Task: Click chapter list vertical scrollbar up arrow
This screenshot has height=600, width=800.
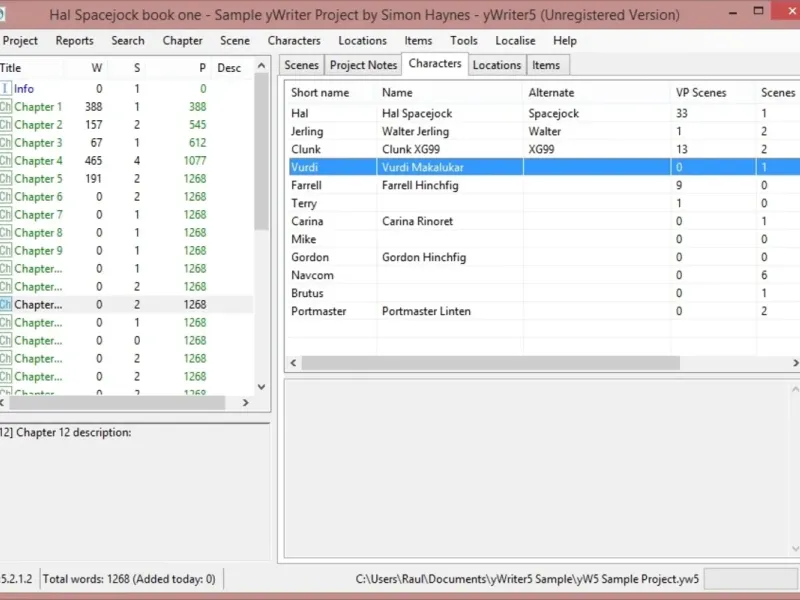Action: point(261,66)
